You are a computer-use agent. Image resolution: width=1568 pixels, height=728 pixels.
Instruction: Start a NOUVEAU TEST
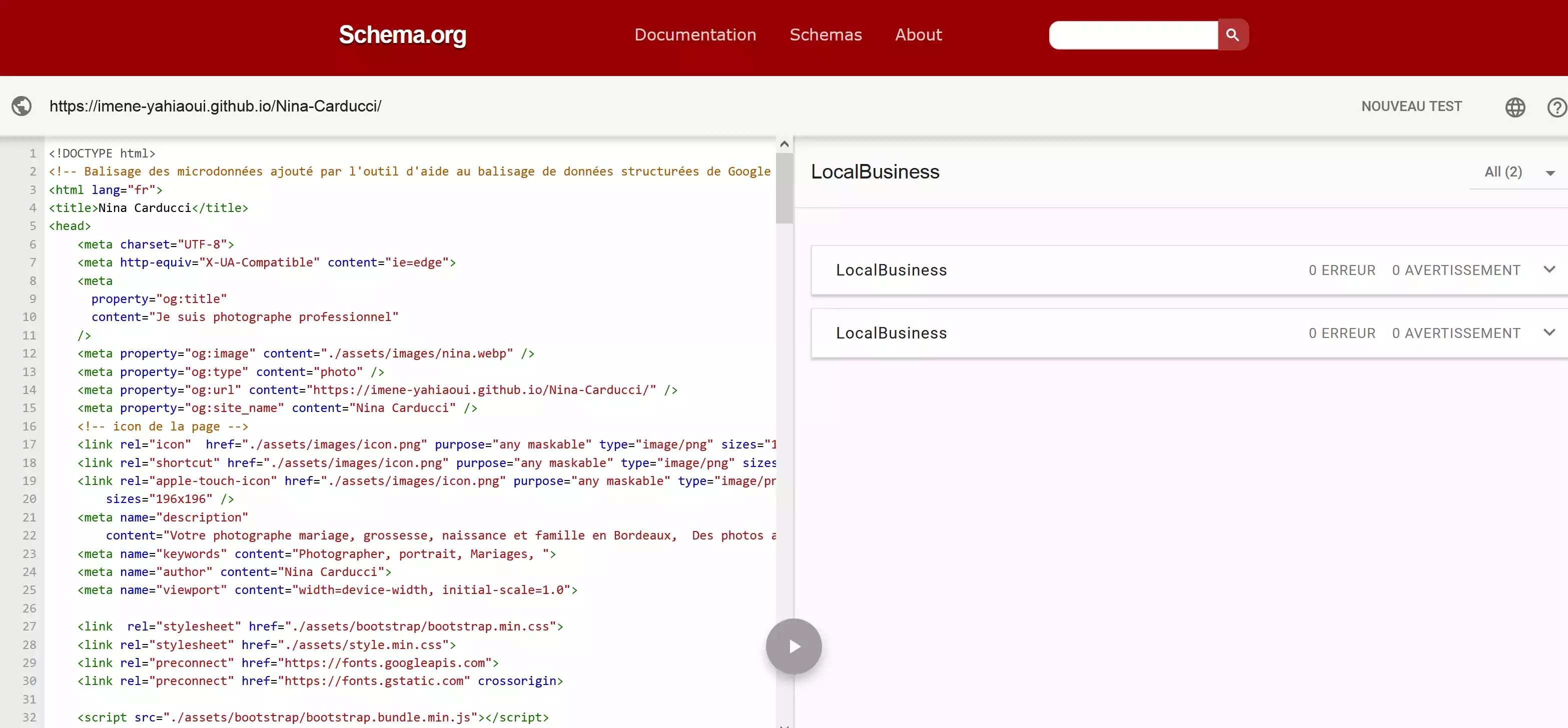click(1411, 106)
